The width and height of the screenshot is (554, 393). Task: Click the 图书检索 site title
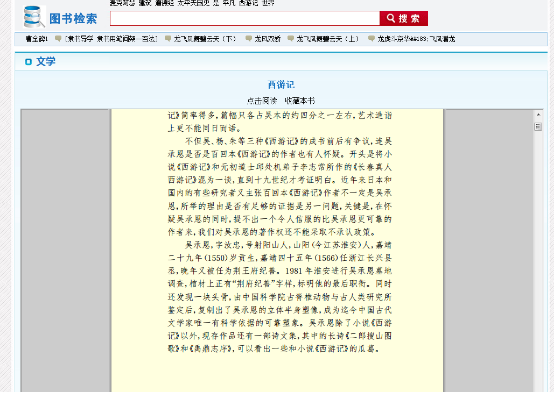click(73, 19)
